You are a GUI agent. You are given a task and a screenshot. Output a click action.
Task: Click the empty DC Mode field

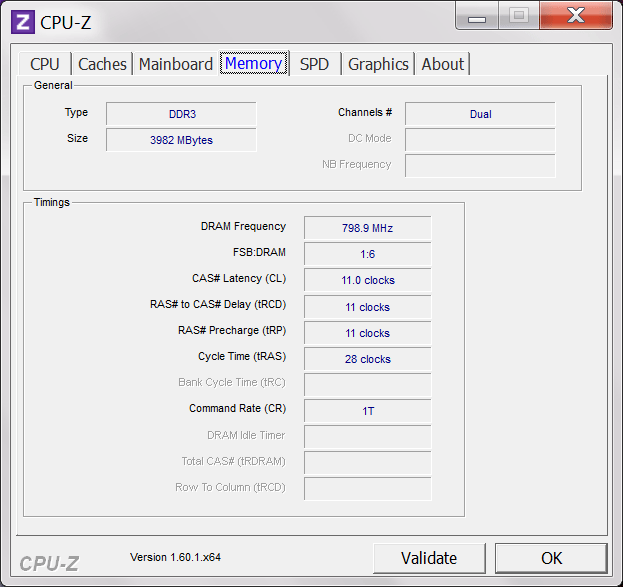(x=480, y=140)
